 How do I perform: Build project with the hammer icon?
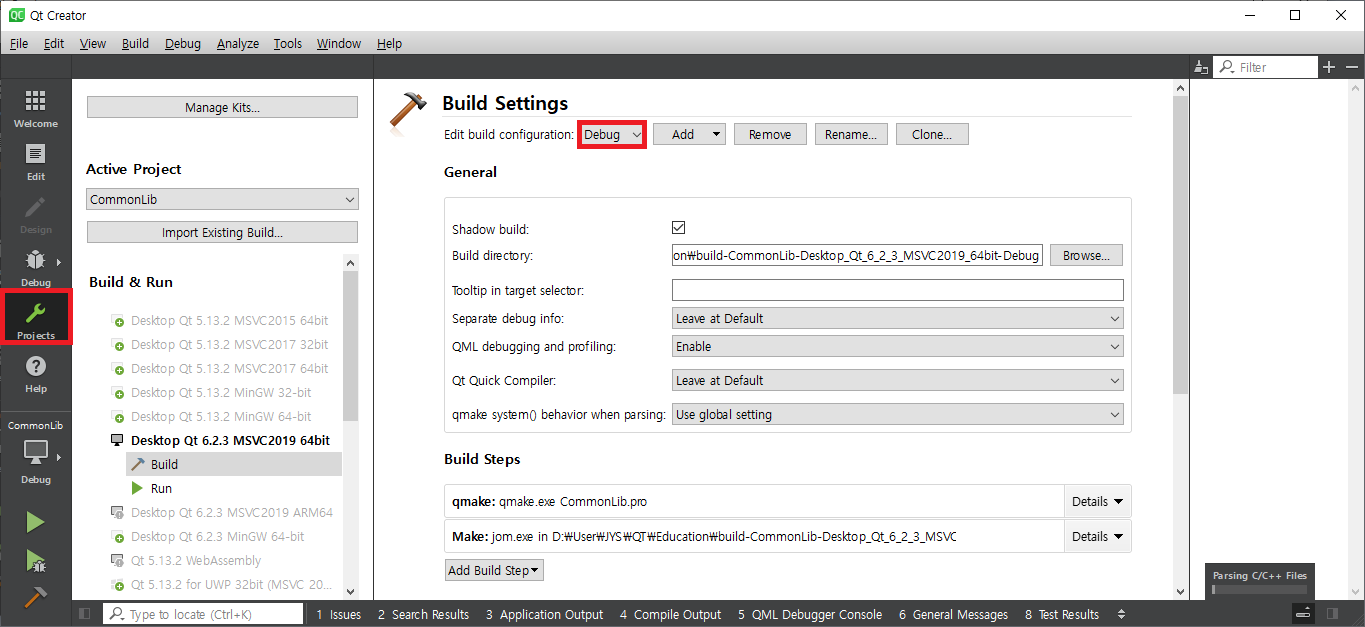(x=35, y=596)
